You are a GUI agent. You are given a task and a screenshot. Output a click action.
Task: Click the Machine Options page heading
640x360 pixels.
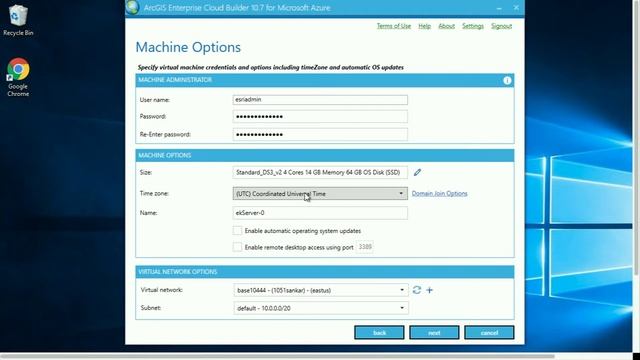coord(188,47)
